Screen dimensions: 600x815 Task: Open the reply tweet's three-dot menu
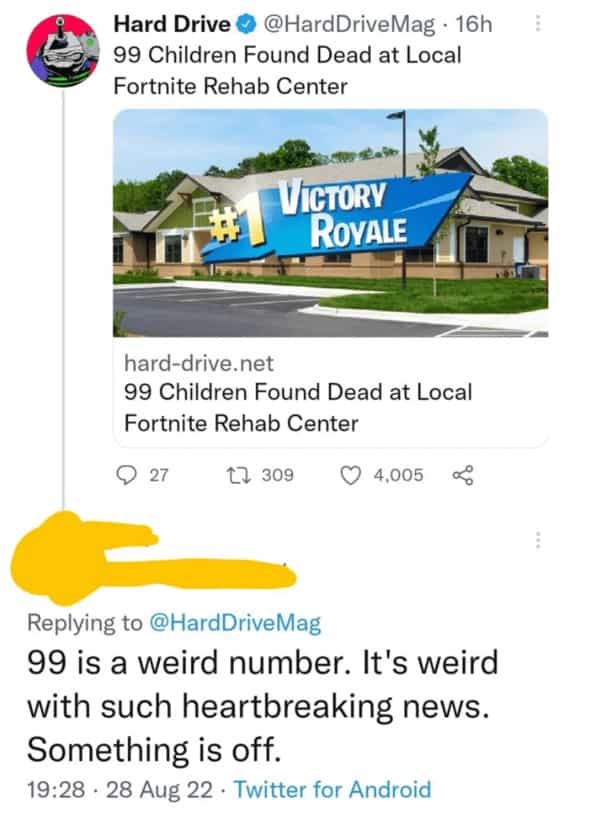click(538, 540)
